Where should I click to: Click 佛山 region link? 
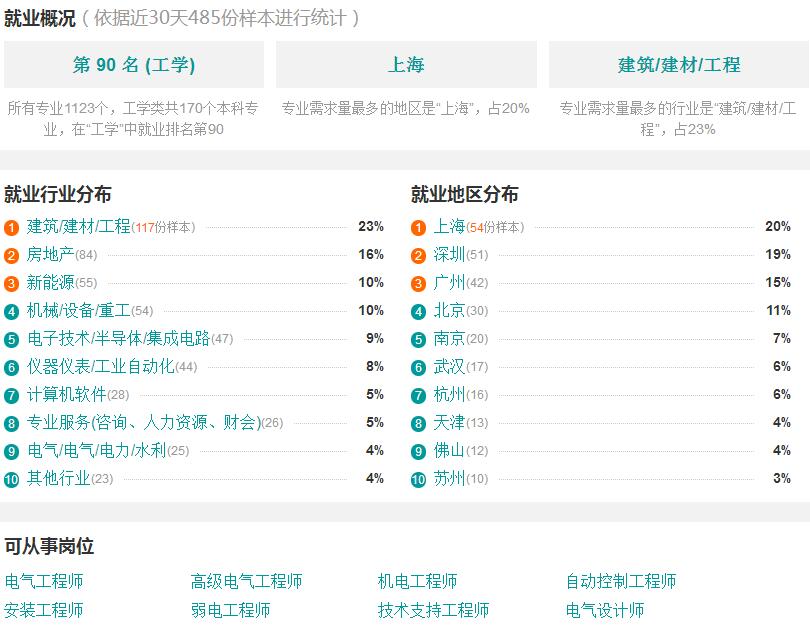point(449,450)
